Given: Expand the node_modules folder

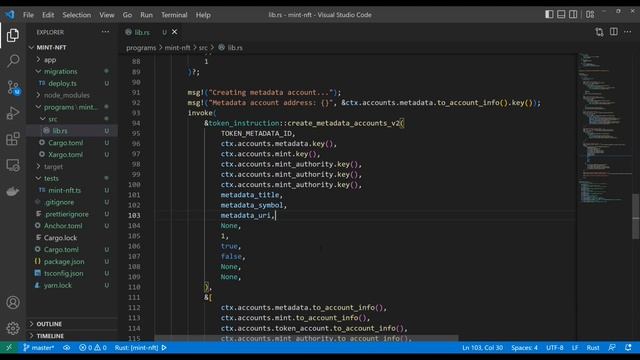Looking at the screenshot, I should [x=67, y=95].
